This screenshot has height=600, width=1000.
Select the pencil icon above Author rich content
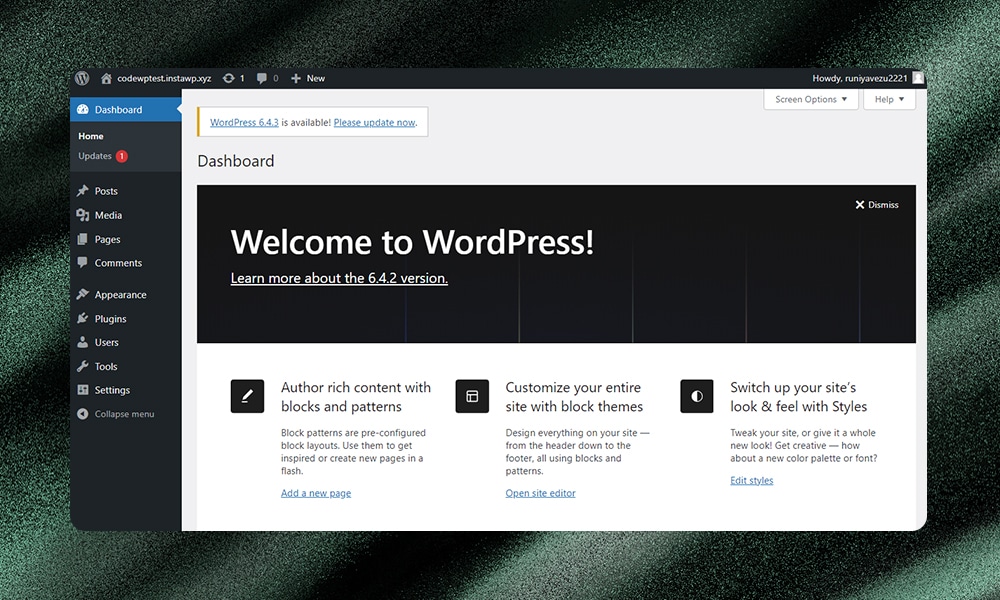[x=247, y=396]
